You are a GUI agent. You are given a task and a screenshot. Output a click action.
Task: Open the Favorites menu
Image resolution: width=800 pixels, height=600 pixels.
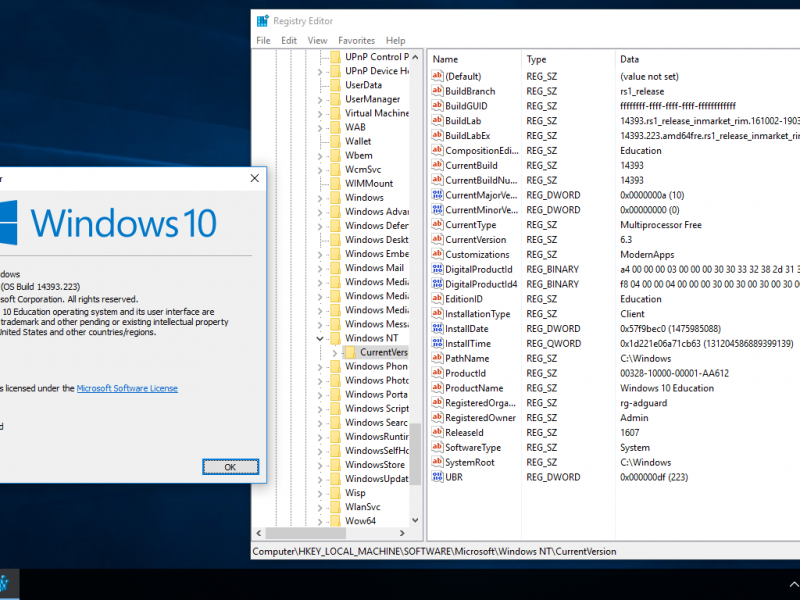point(356,40)
